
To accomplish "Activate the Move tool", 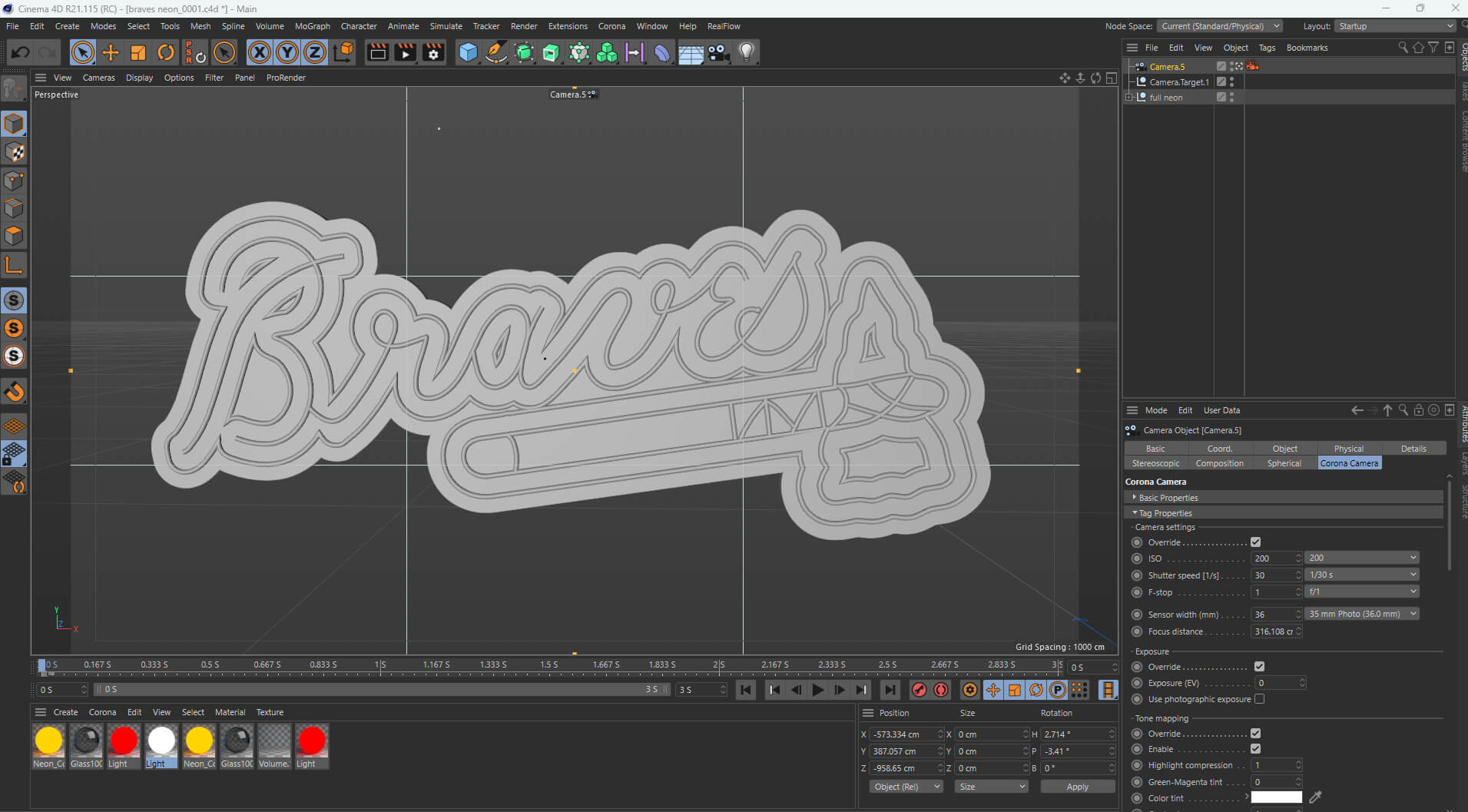I will [111, 52].
